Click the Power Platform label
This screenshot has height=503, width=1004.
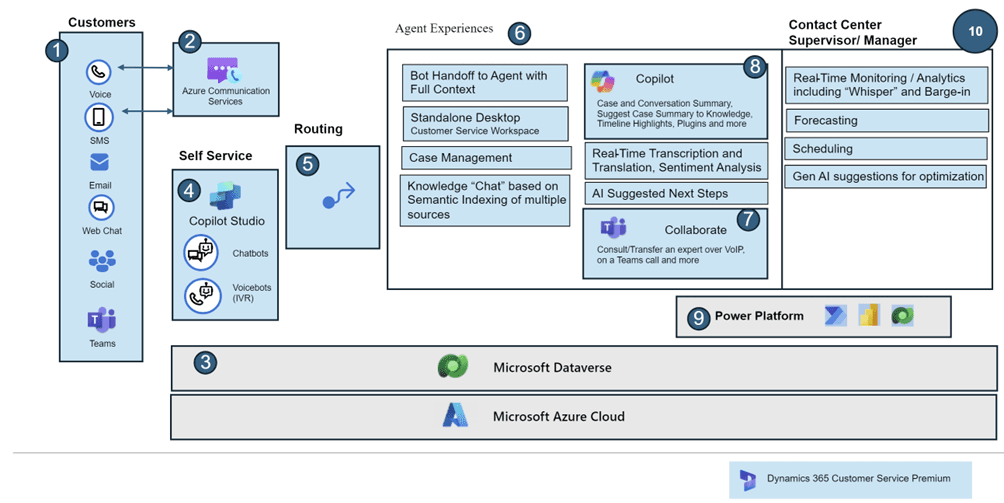(x=759, y=316)
